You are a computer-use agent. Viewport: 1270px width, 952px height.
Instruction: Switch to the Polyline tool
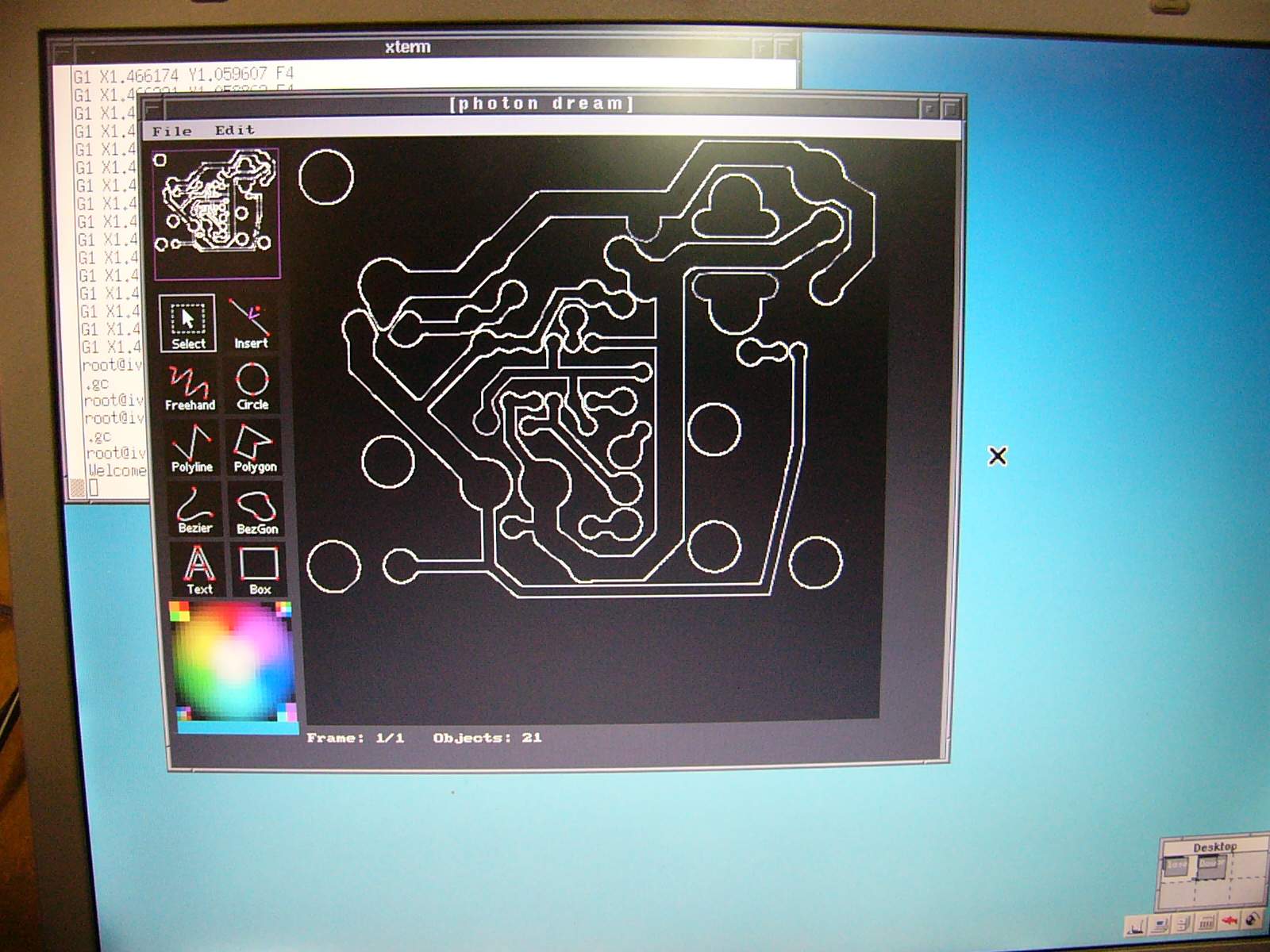click(192, 448)
